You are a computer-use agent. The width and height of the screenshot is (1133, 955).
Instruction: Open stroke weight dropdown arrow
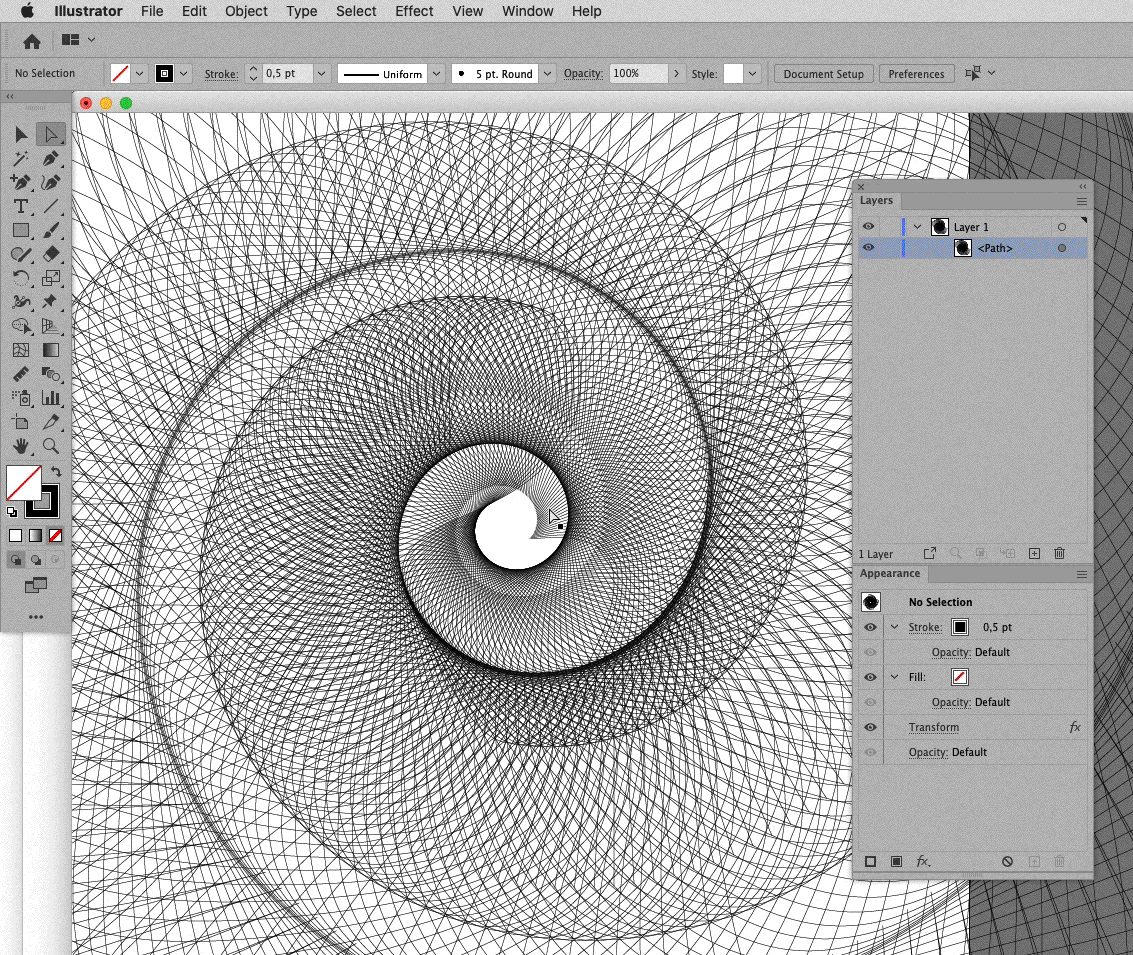coord(322,74)
